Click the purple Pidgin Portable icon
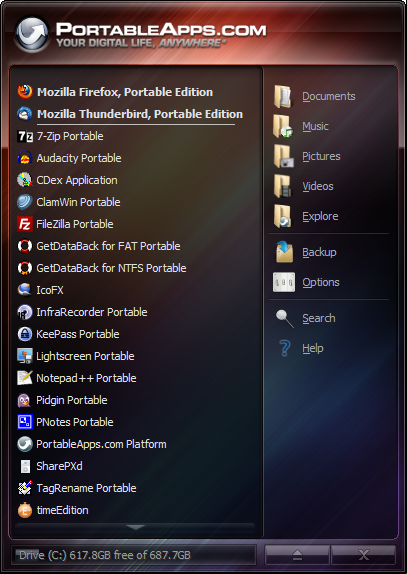The image size is (407, 574). pyautogui.click(x=25, y=400)
